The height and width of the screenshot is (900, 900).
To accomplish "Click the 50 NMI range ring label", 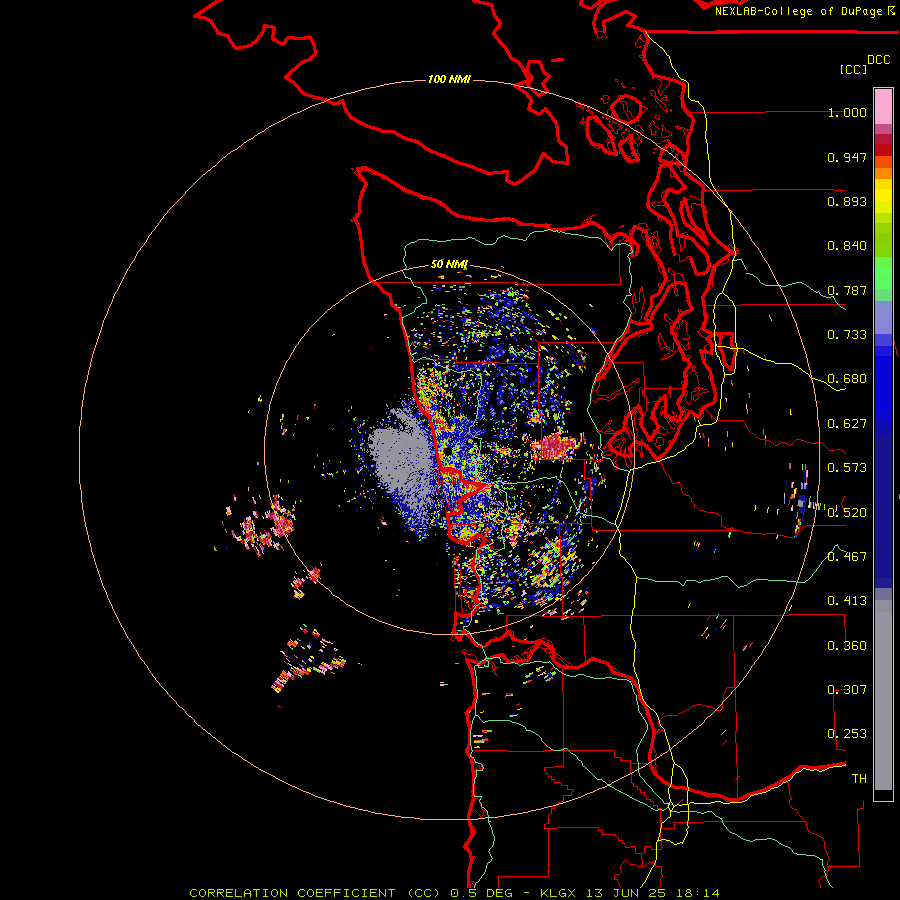I will tap(449, 264).
